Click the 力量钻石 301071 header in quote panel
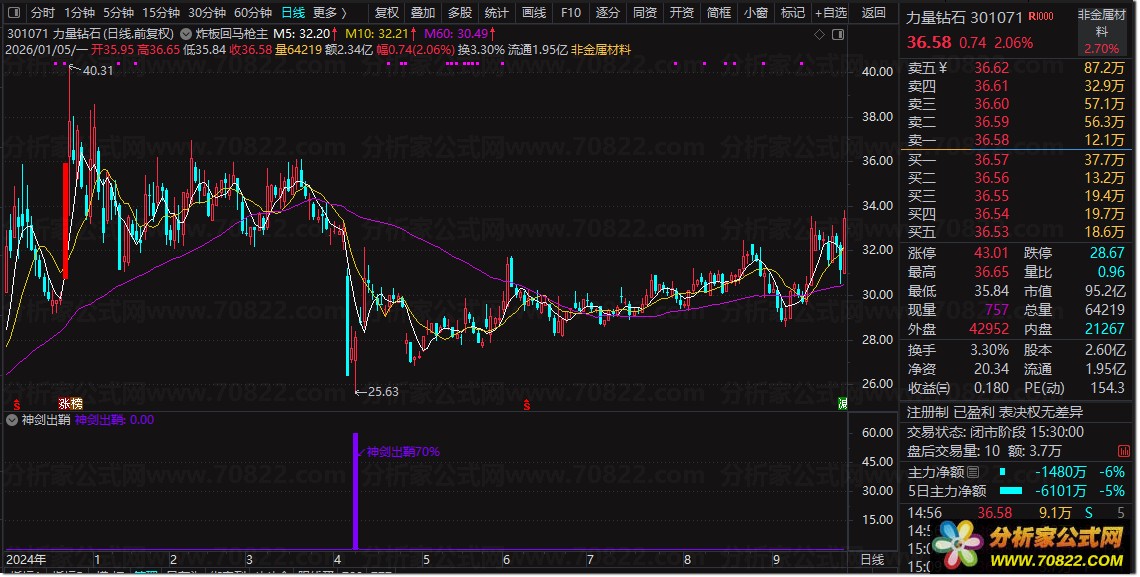The height and width of the screenshot is (577, 1140). (x=964, y=17)
